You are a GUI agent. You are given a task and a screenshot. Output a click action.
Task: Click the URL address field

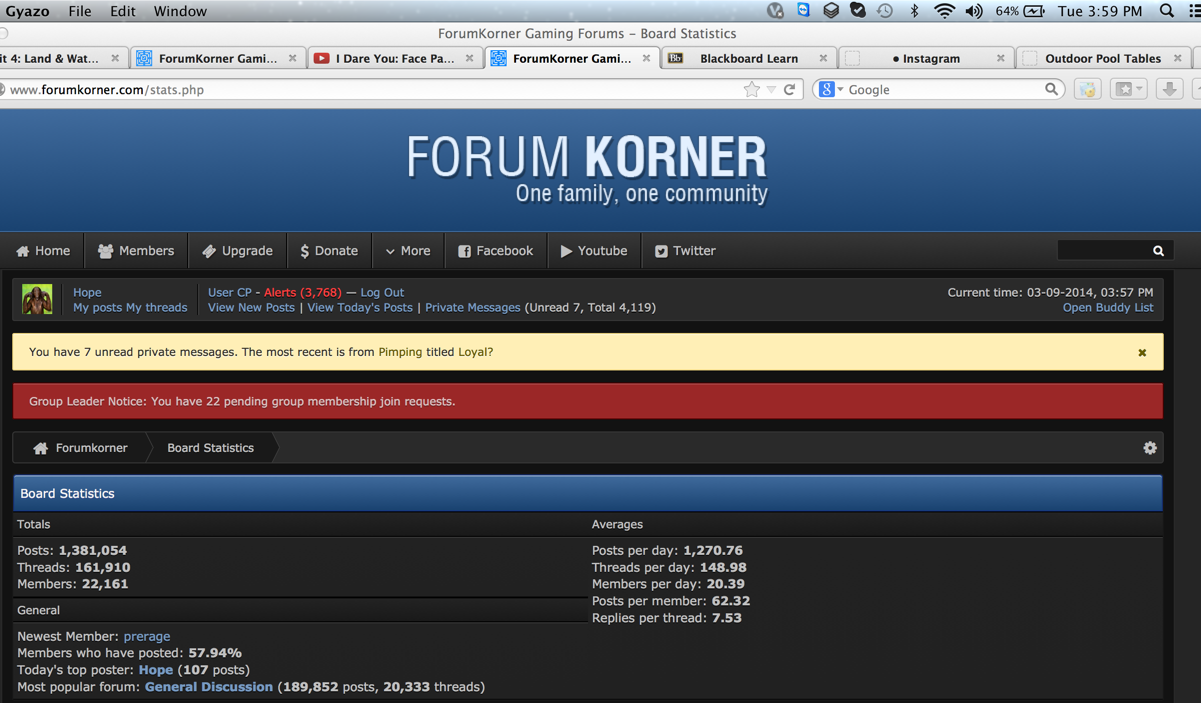click(370, 89)
